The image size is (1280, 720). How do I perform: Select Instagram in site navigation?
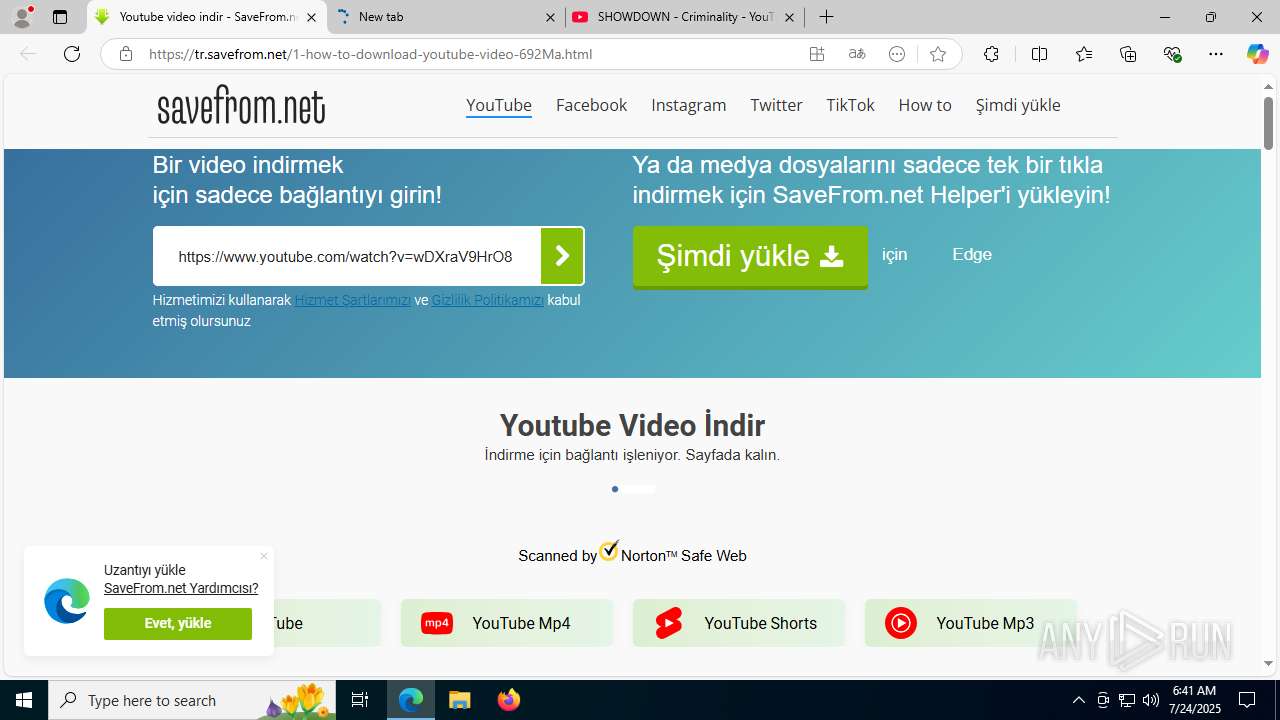689,105
